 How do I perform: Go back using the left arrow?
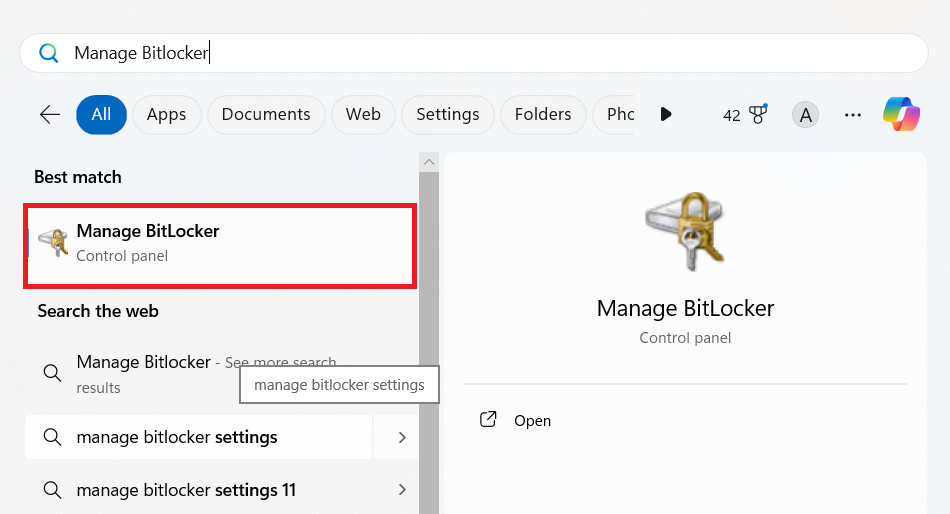pos(50,115)
